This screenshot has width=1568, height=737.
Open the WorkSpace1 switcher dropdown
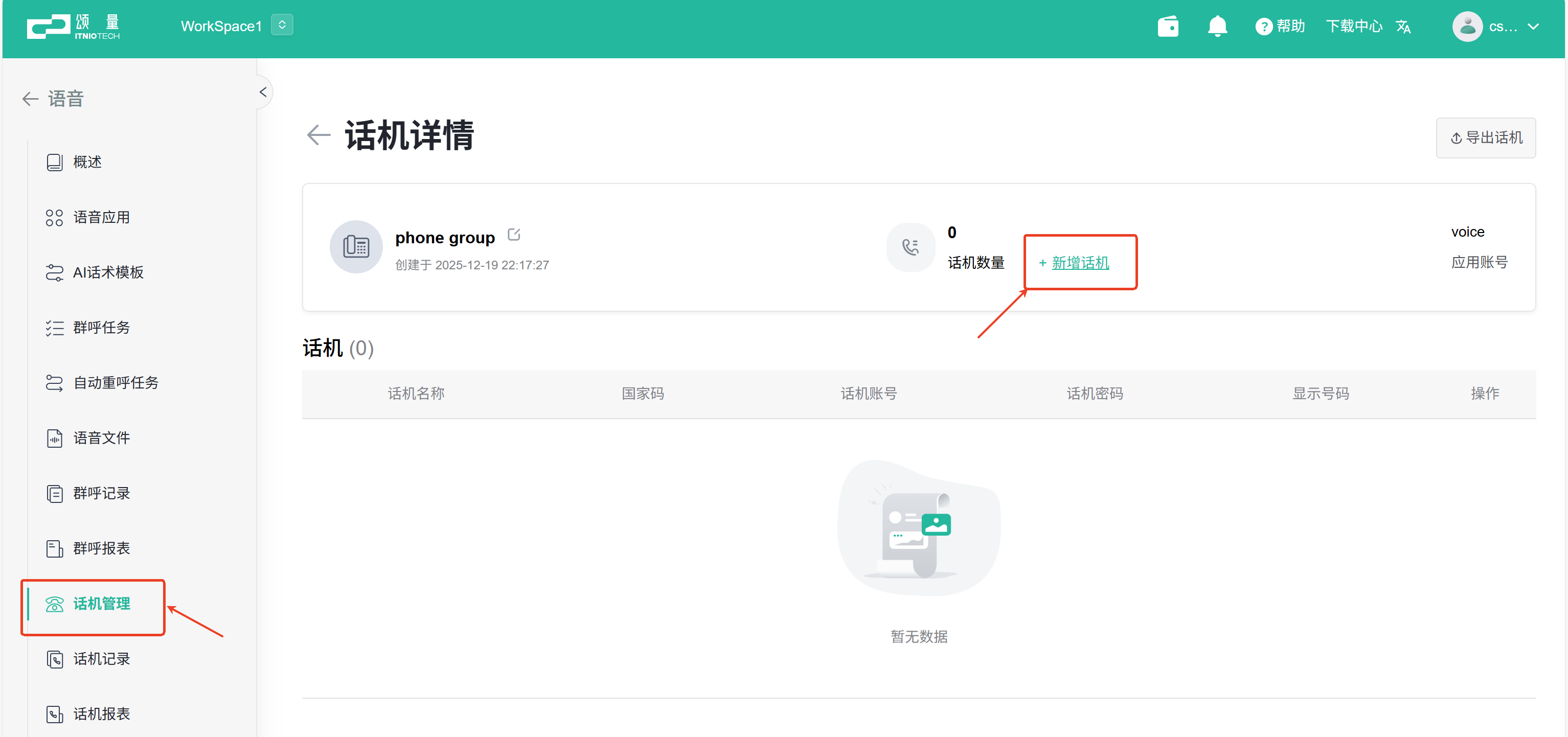pyautogui.click(x=282, y=25)
